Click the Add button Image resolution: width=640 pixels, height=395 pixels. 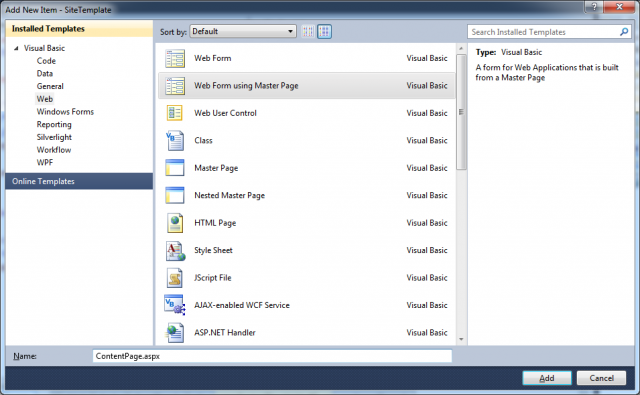547,378
